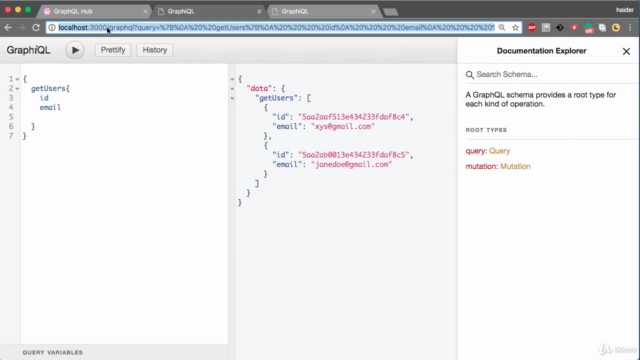Open the Mutation root type link
This screenshot has width=640, height=360.
(x=515, y=167)
